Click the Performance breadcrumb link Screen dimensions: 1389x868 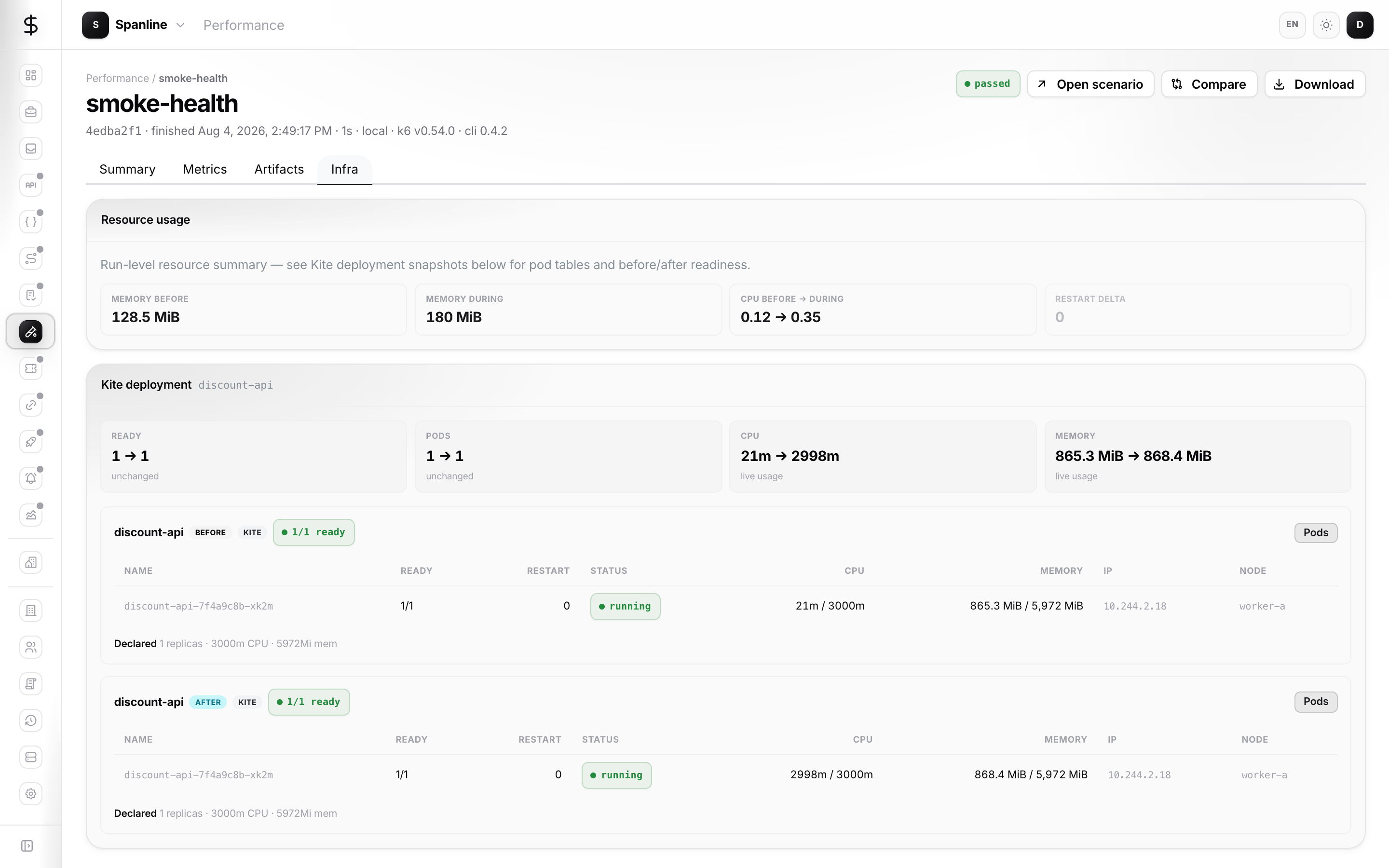117,78
